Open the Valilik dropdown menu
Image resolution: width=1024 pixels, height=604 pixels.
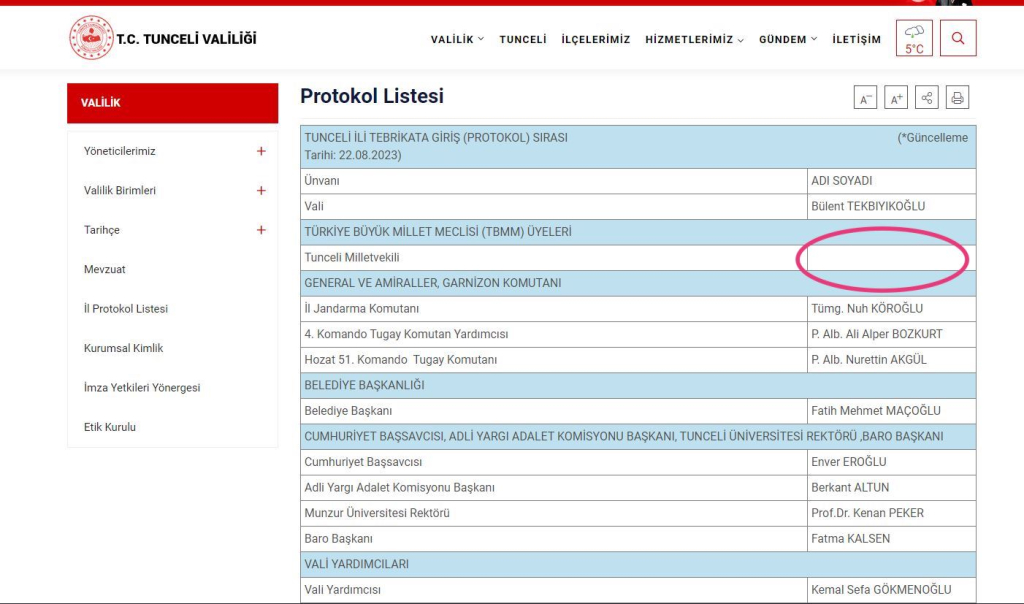pos(457,40)
